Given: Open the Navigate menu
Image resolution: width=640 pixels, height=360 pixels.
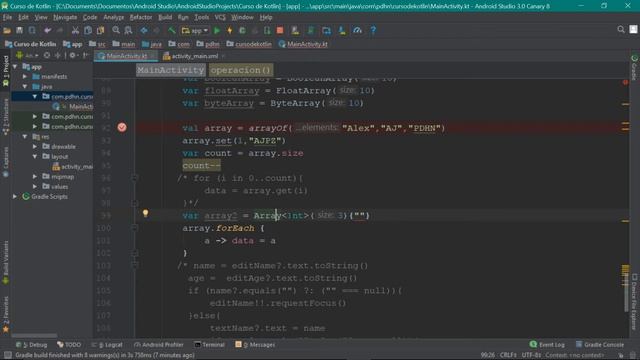Looking at the screenshot, I should (65, 17).
